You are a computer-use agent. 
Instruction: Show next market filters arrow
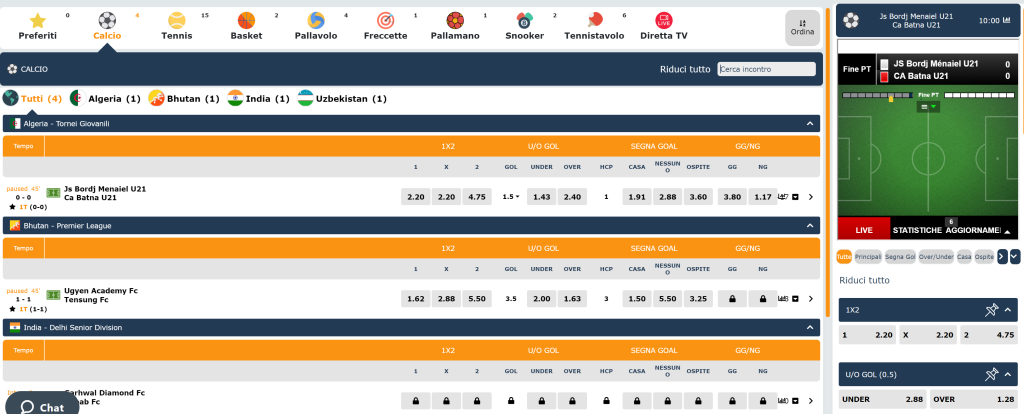tap(1002, 257)
